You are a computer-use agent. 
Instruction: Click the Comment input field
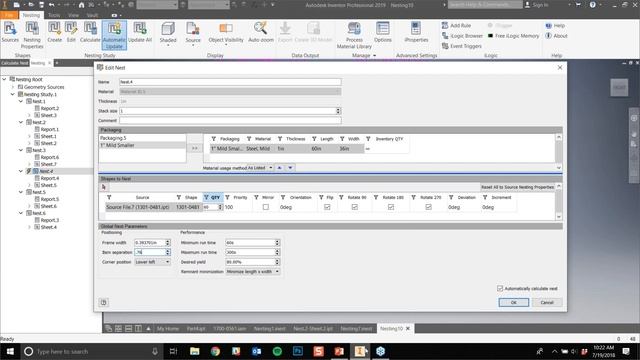(x=230, y=120)
